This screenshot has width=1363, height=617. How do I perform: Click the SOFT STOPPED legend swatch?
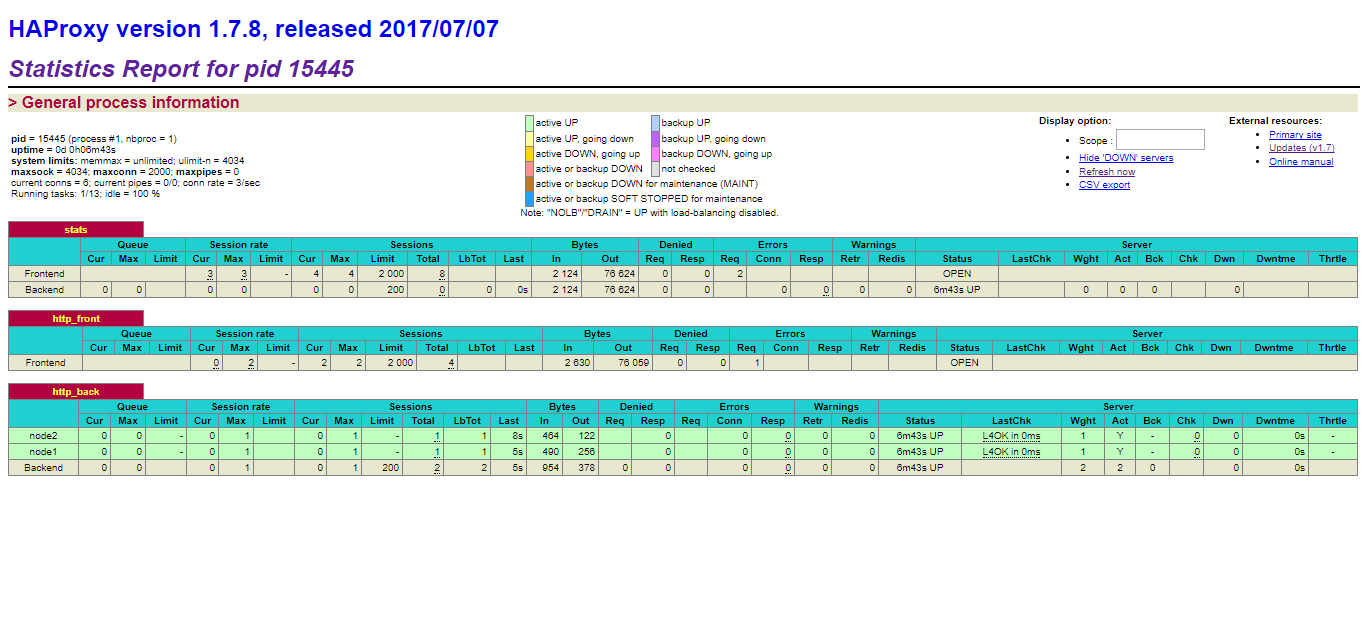coord(529,199)
